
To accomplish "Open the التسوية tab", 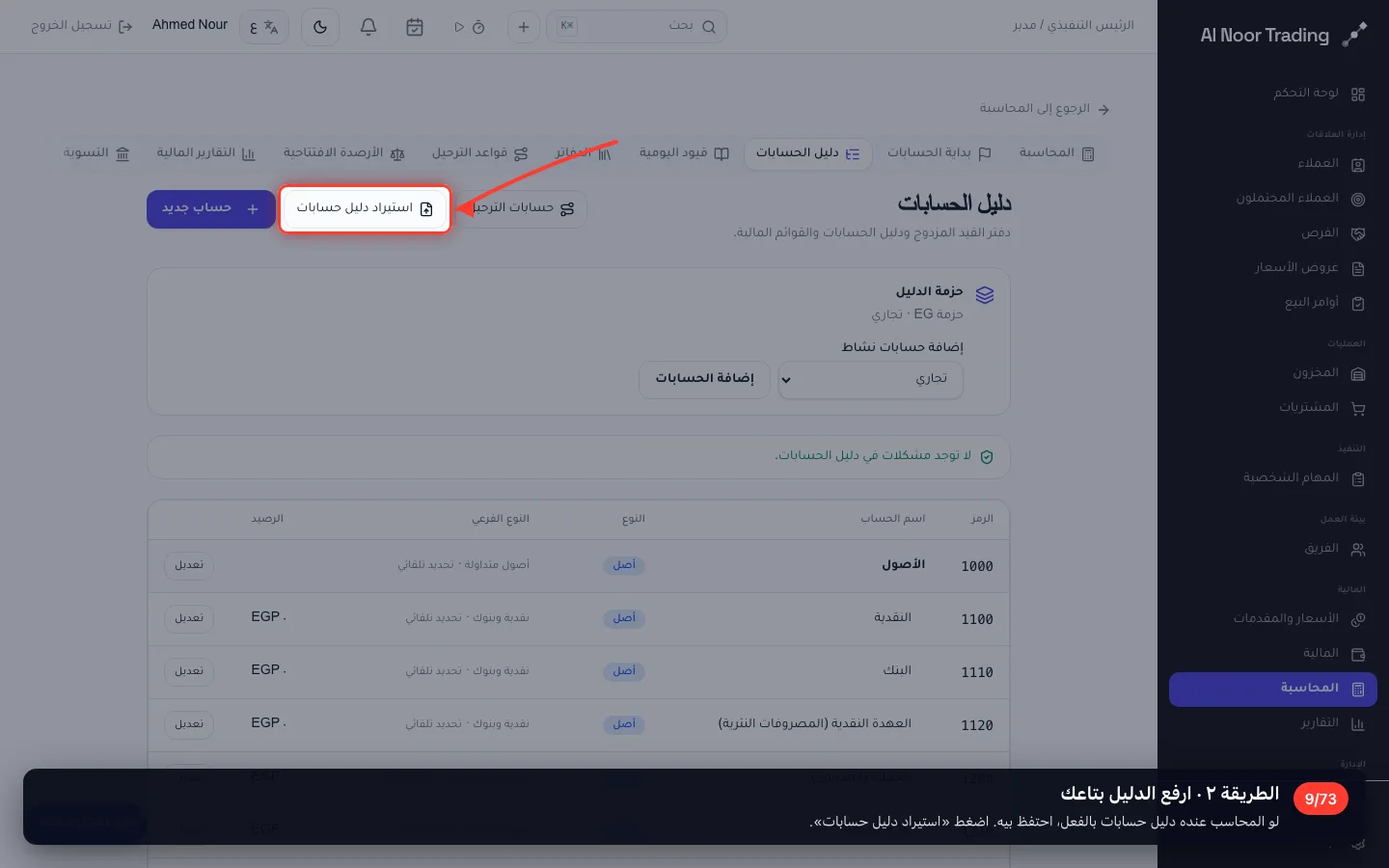I will click(95, 153).
